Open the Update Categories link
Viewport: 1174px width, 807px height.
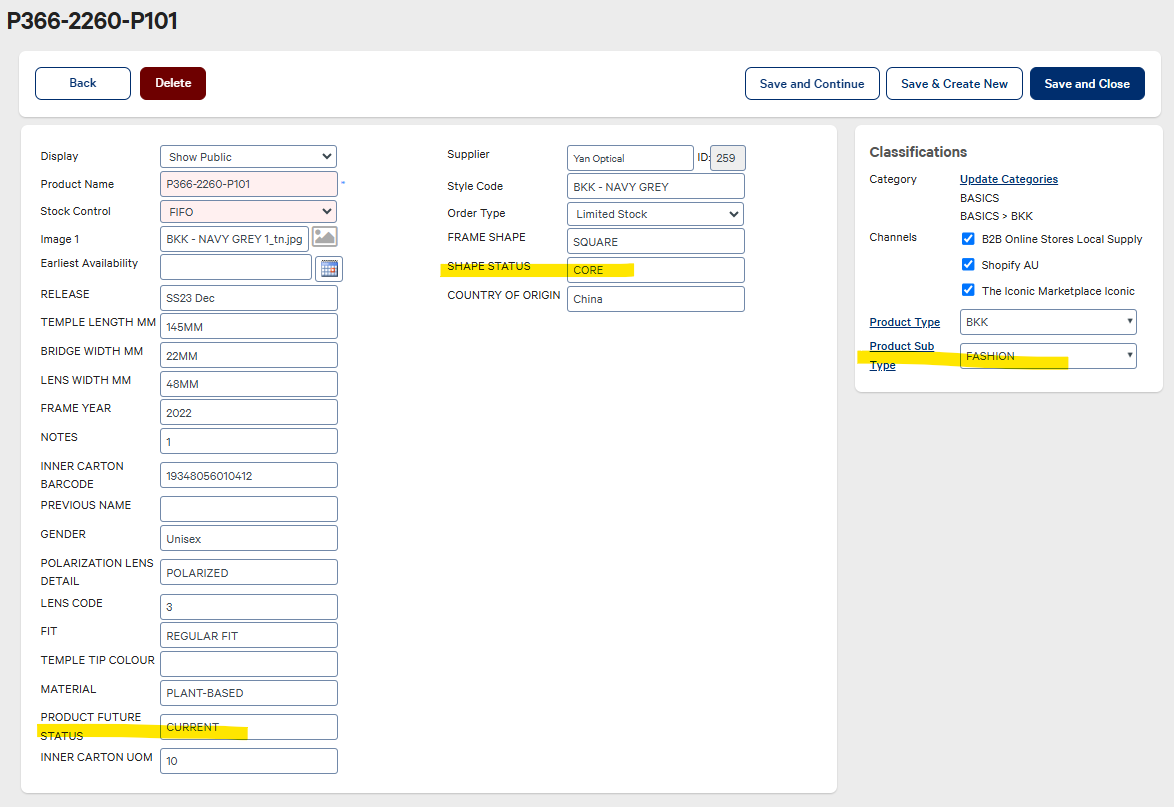click(1008, 180)
